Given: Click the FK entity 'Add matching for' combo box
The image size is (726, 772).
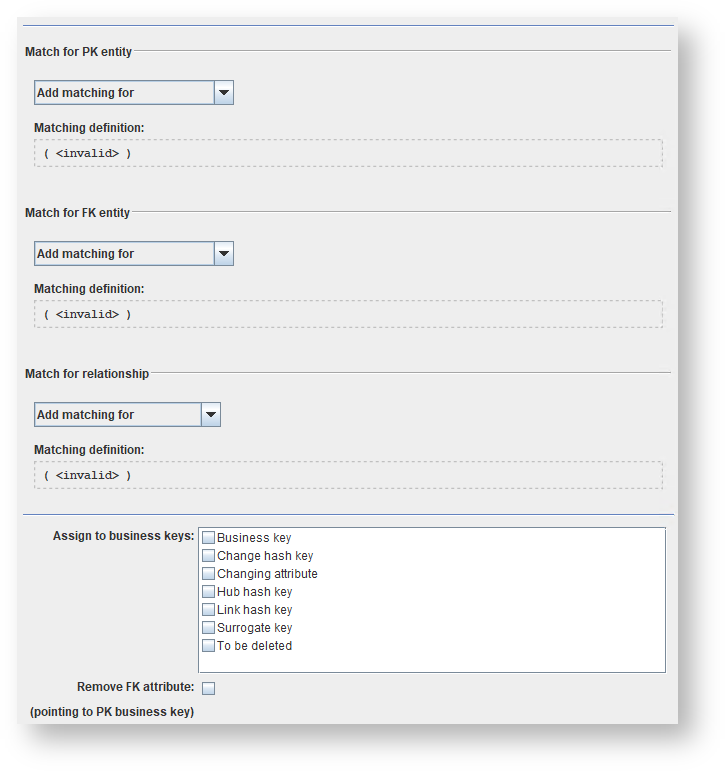Looking at the screenshot, I should click(x=125, y=254).
